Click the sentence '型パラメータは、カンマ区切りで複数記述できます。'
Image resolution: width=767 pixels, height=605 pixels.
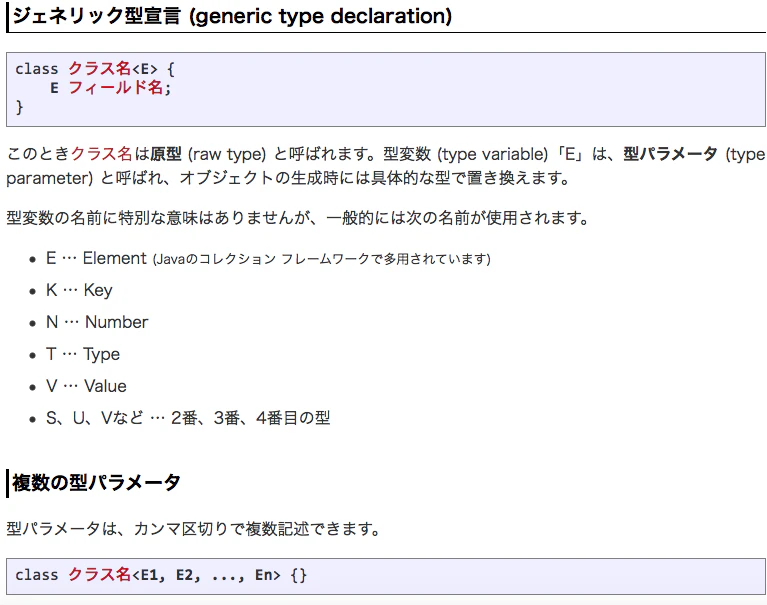pyautogui.click(x=194, y=529)
